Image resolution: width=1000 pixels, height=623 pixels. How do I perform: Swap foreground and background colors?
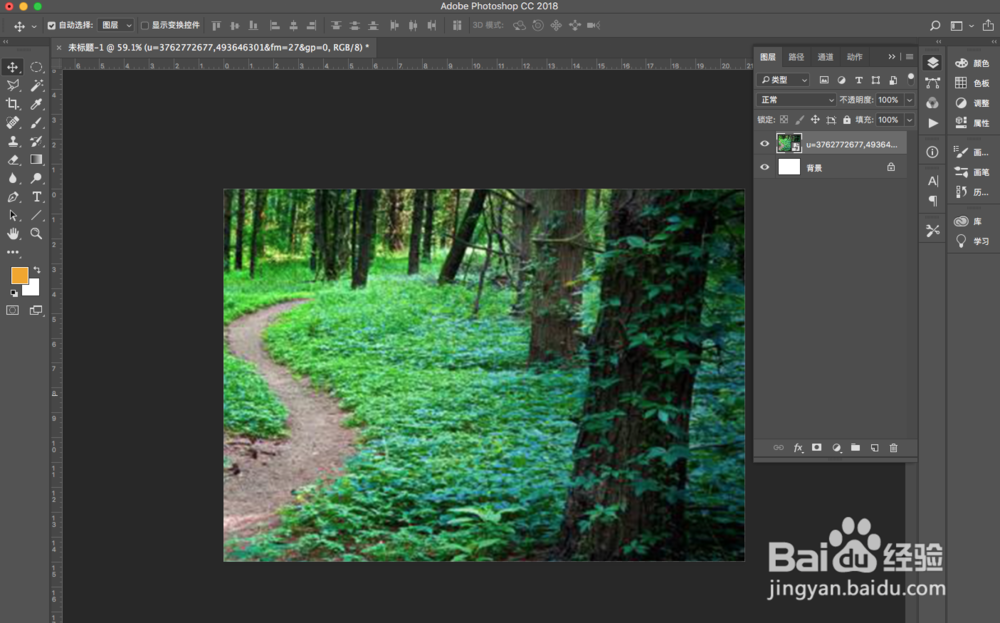(x=37, y=270)
